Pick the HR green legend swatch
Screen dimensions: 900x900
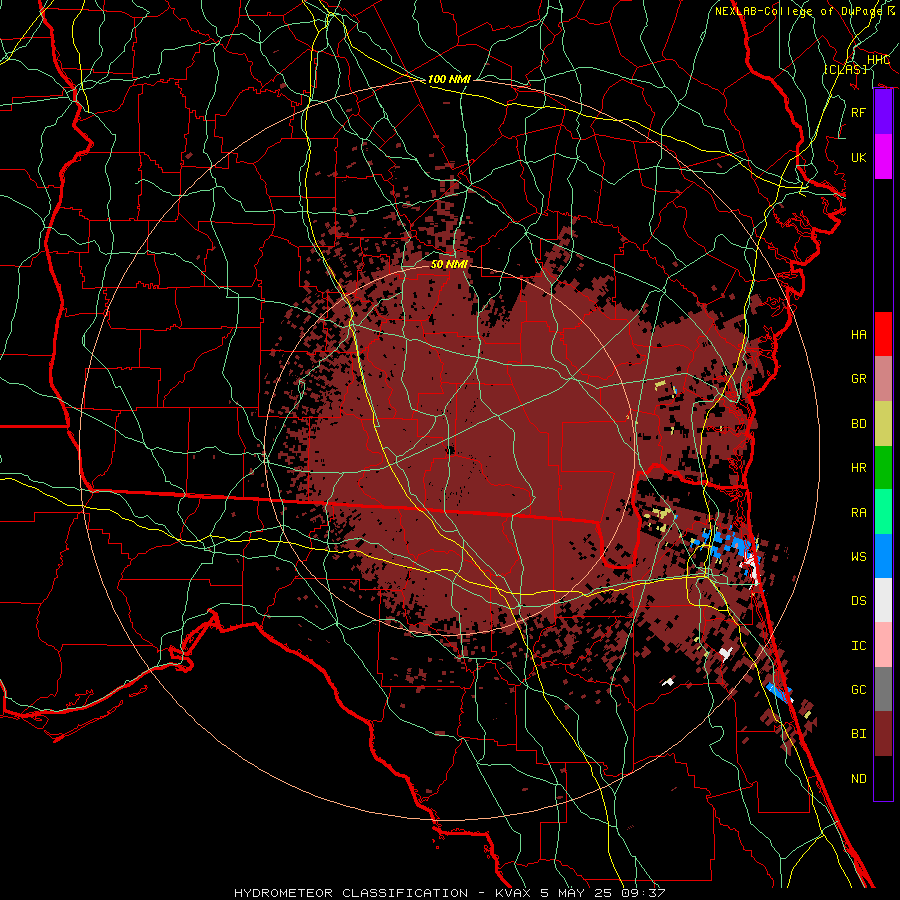(x=883, y=468)
